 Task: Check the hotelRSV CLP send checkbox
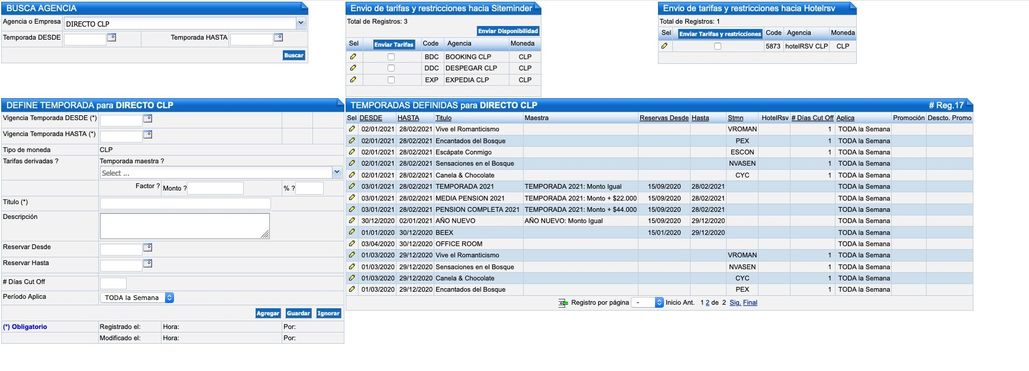[717, 47]
